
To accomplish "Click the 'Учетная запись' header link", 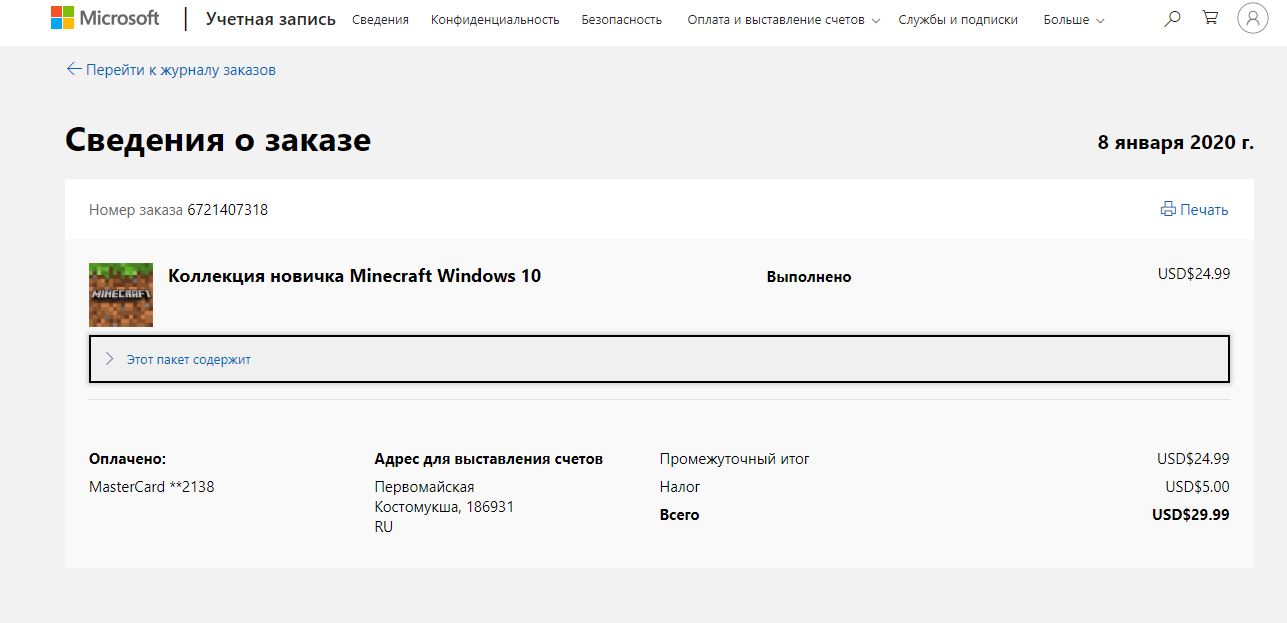I will [271, 19].
